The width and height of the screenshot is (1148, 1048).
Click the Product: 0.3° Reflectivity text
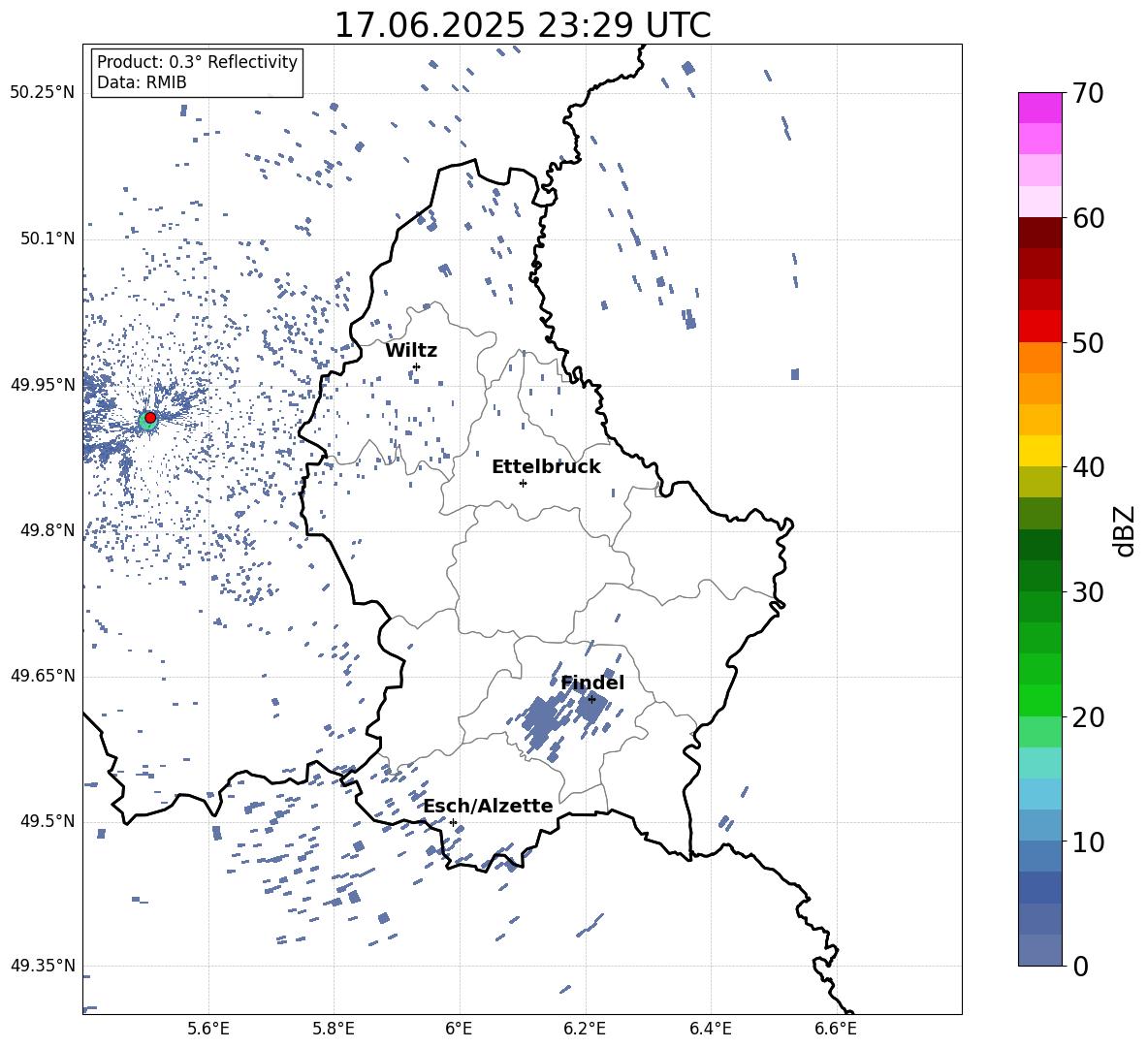tap(197, 61)
